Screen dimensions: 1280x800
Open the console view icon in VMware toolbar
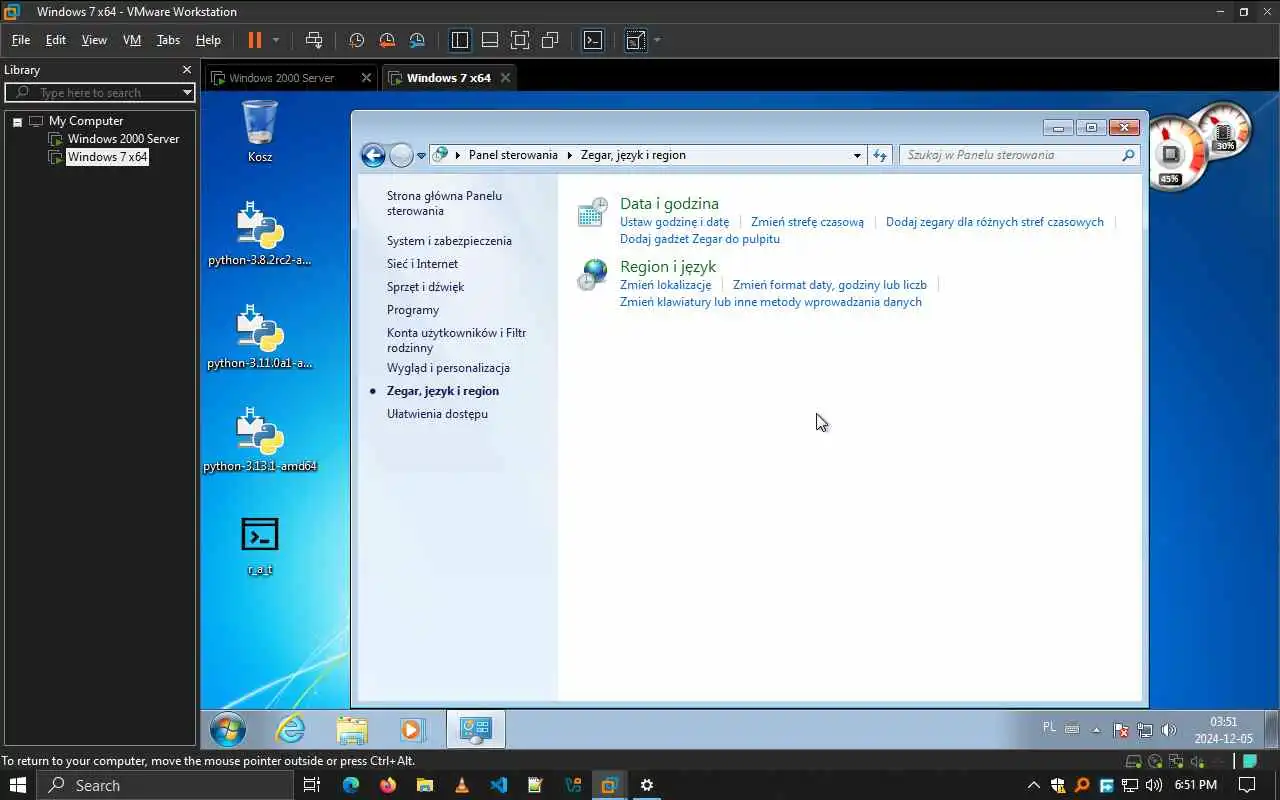pos(593,40)
